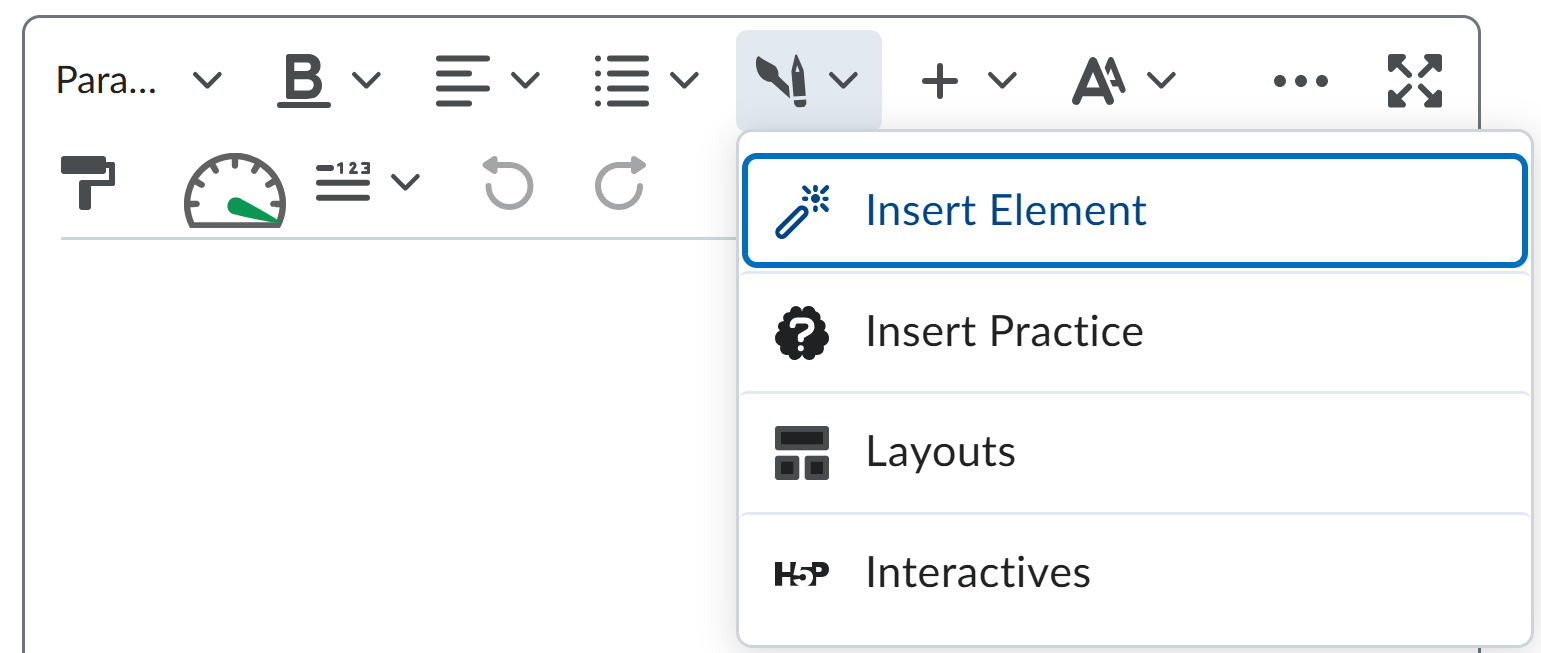Collapse the design tools dropdown chevron
The width and height of the screenshot is (1541, 653).
point(844,80)
